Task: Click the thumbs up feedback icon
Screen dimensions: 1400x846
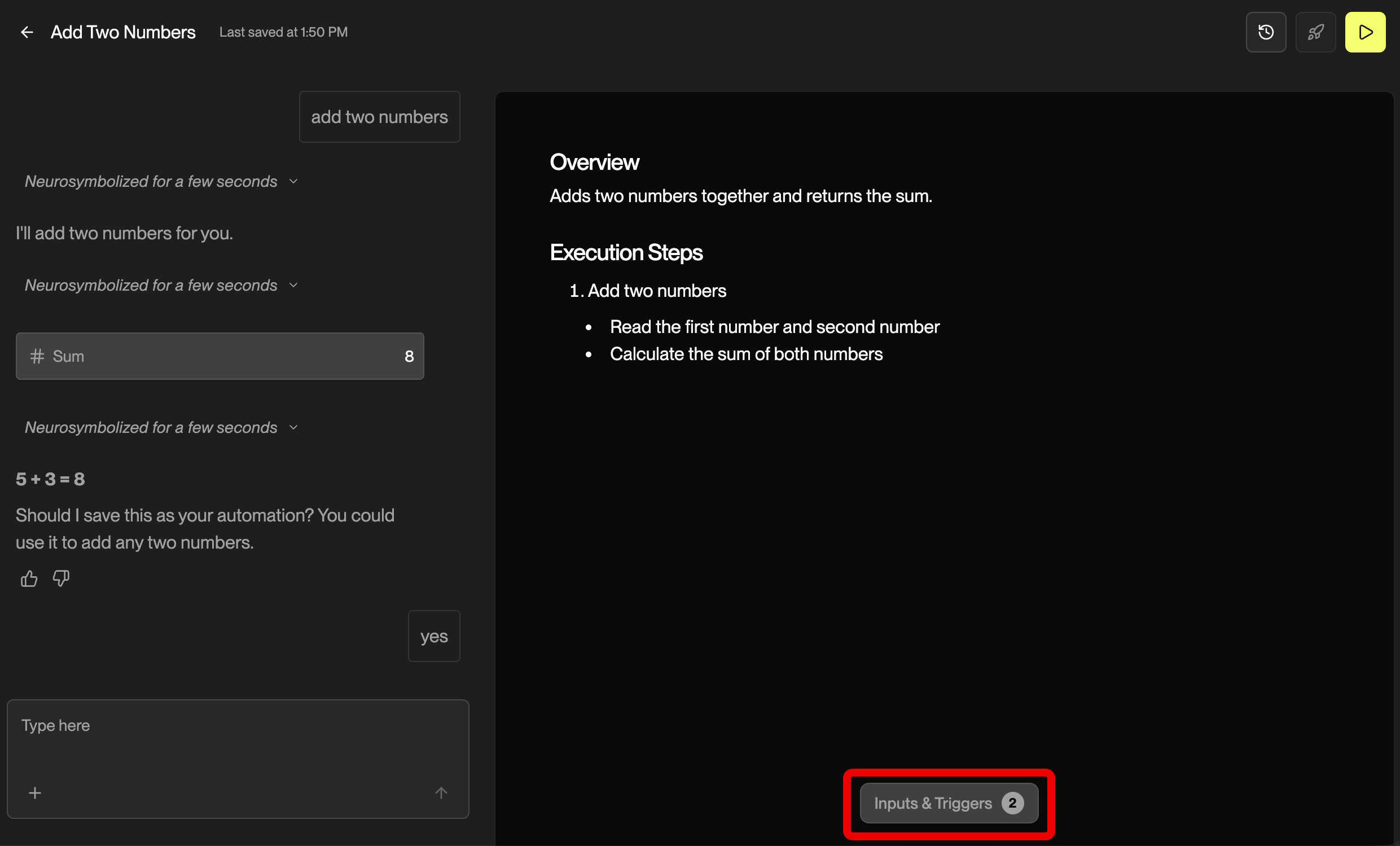Action: 29,578
